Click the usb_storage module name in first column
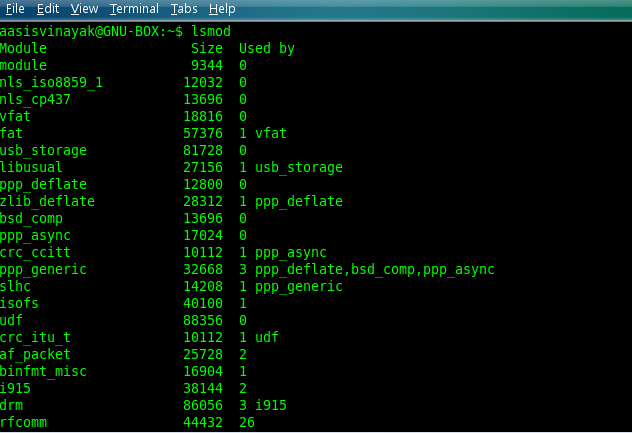Screen dimensions: 632x433 pos(43,150)
